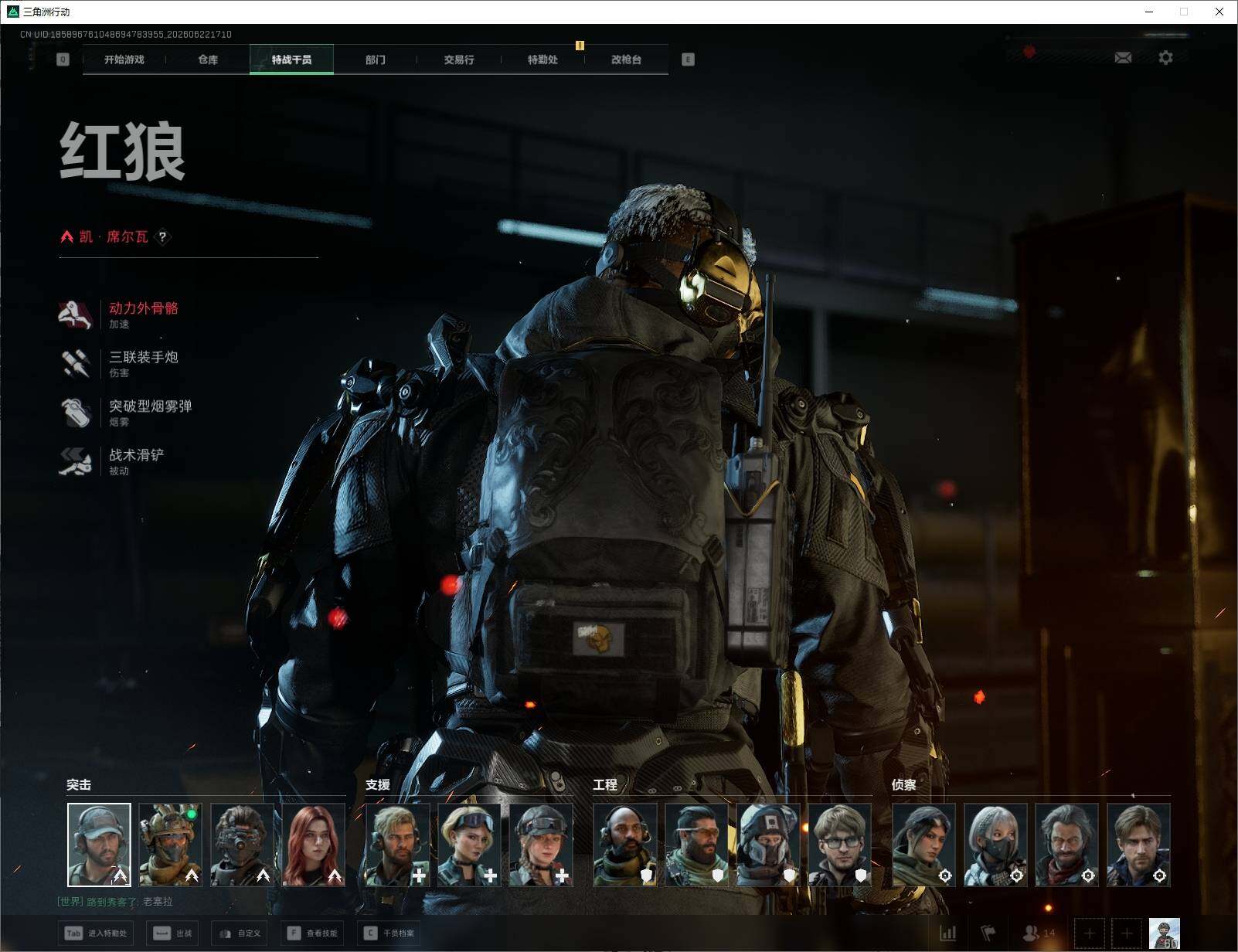Open the 干员档案 button
The image size is (1238, 952).
pos(389,933)
